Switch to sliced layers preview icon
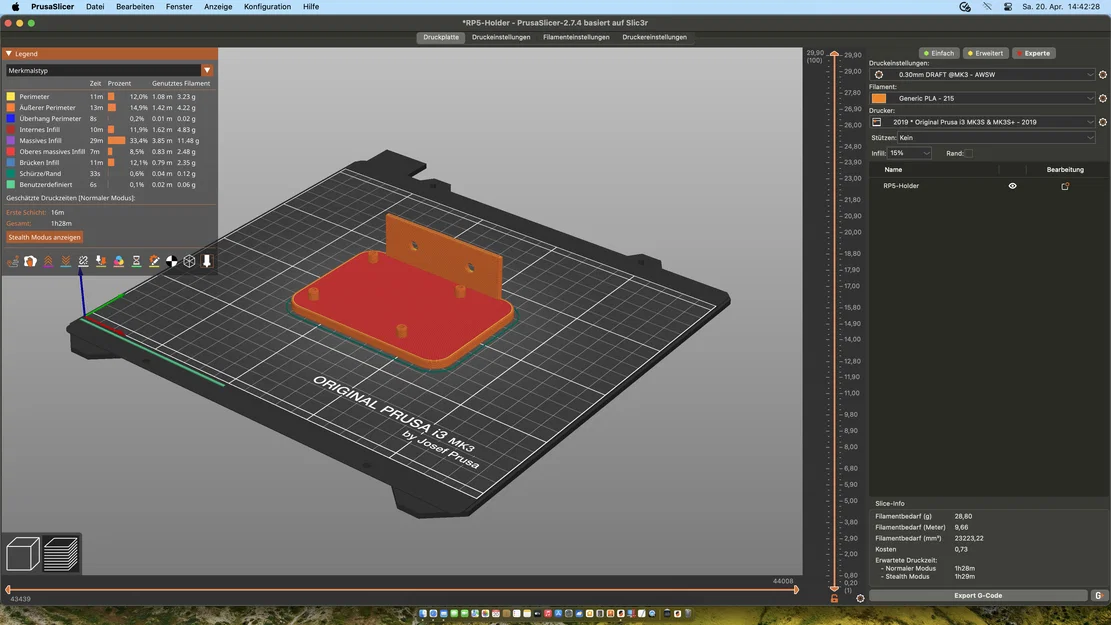The height and width of the screenshot is (625, 1111). (61, 554)
